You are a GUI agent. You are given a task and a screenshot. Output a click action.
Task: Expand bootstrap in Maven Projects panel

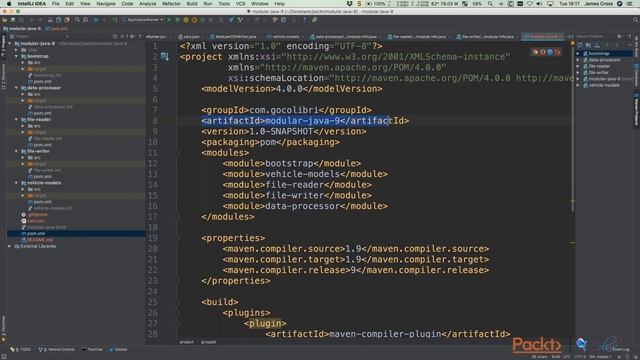tap(578, 53)
